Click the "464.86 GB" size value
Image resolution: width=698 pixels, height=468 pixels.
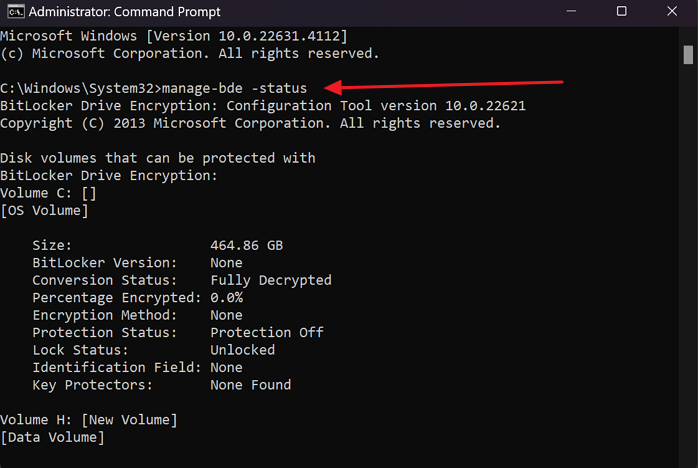pos(246,245)
